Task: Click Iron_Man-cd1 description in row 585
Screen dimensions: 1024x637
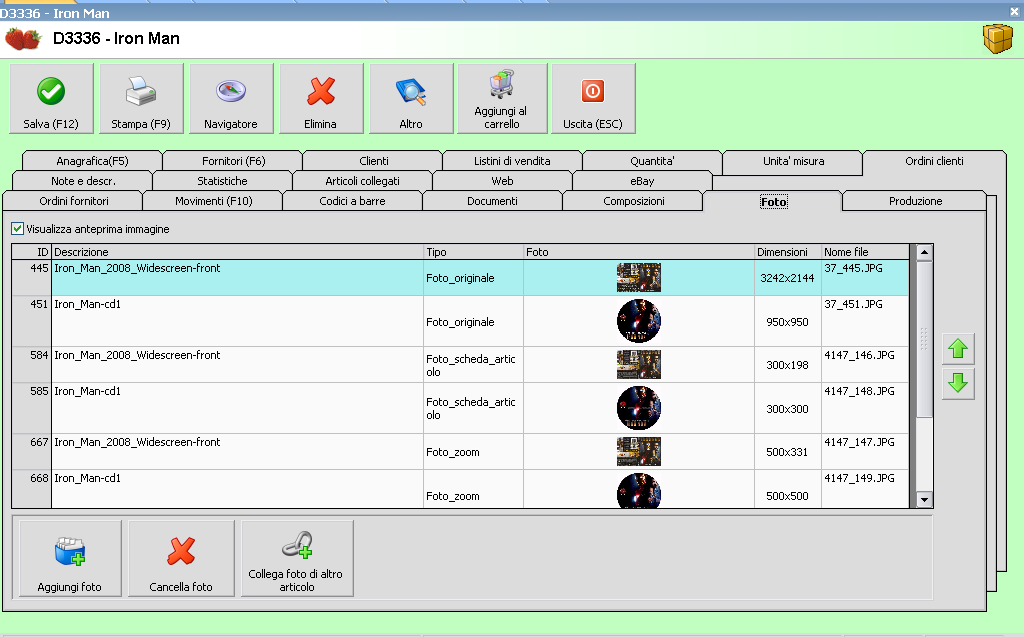Action: pos(88,391)
